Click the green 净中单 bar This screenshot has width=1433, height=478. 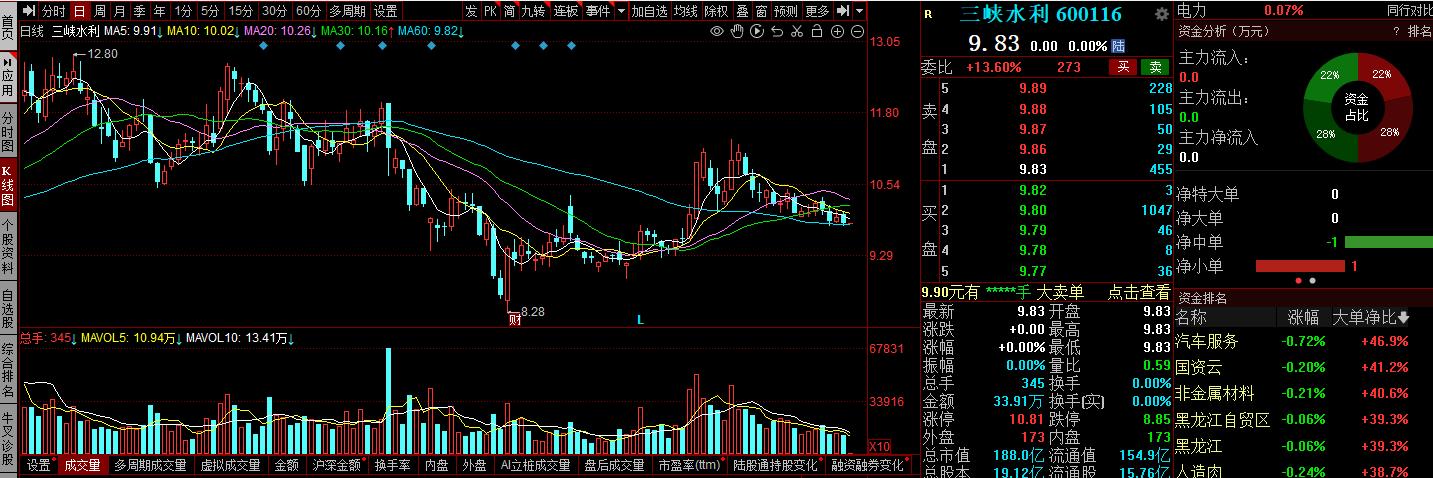pyautogui.click(x=1388, y=242)
